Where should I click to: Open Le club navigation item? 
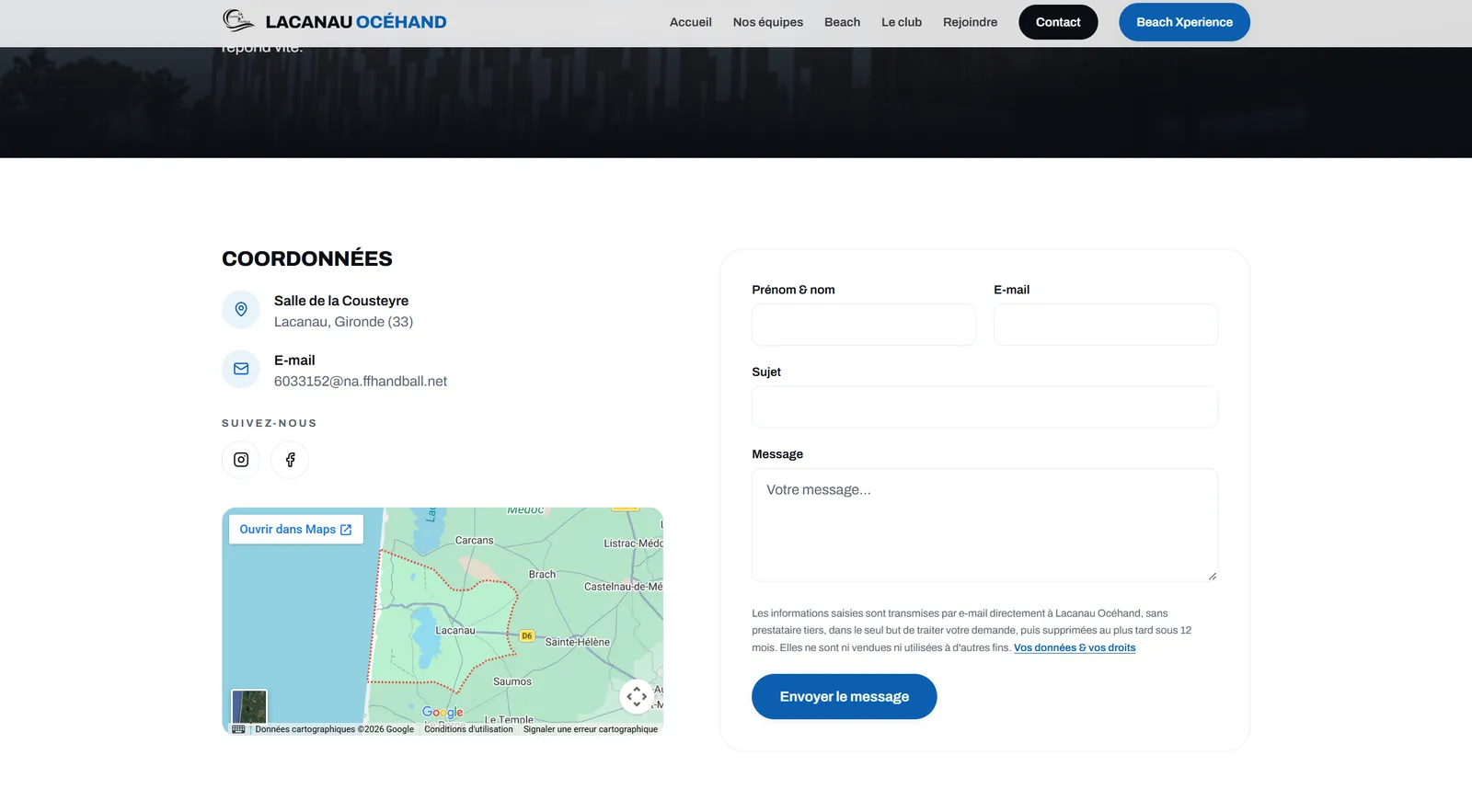pyautogui.click(x=902, y=22)
